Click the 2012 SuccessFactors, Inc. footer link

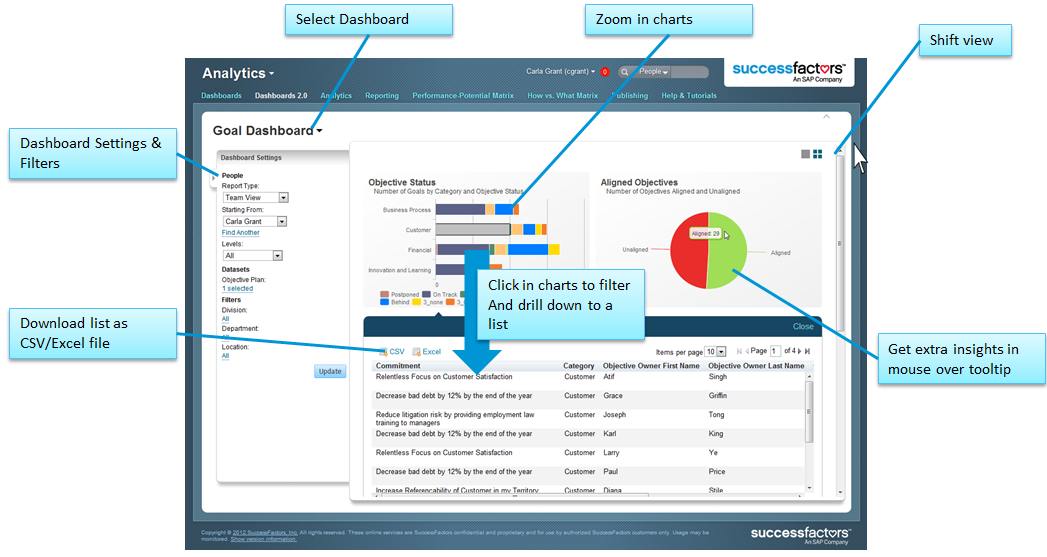tap(265, 533)
